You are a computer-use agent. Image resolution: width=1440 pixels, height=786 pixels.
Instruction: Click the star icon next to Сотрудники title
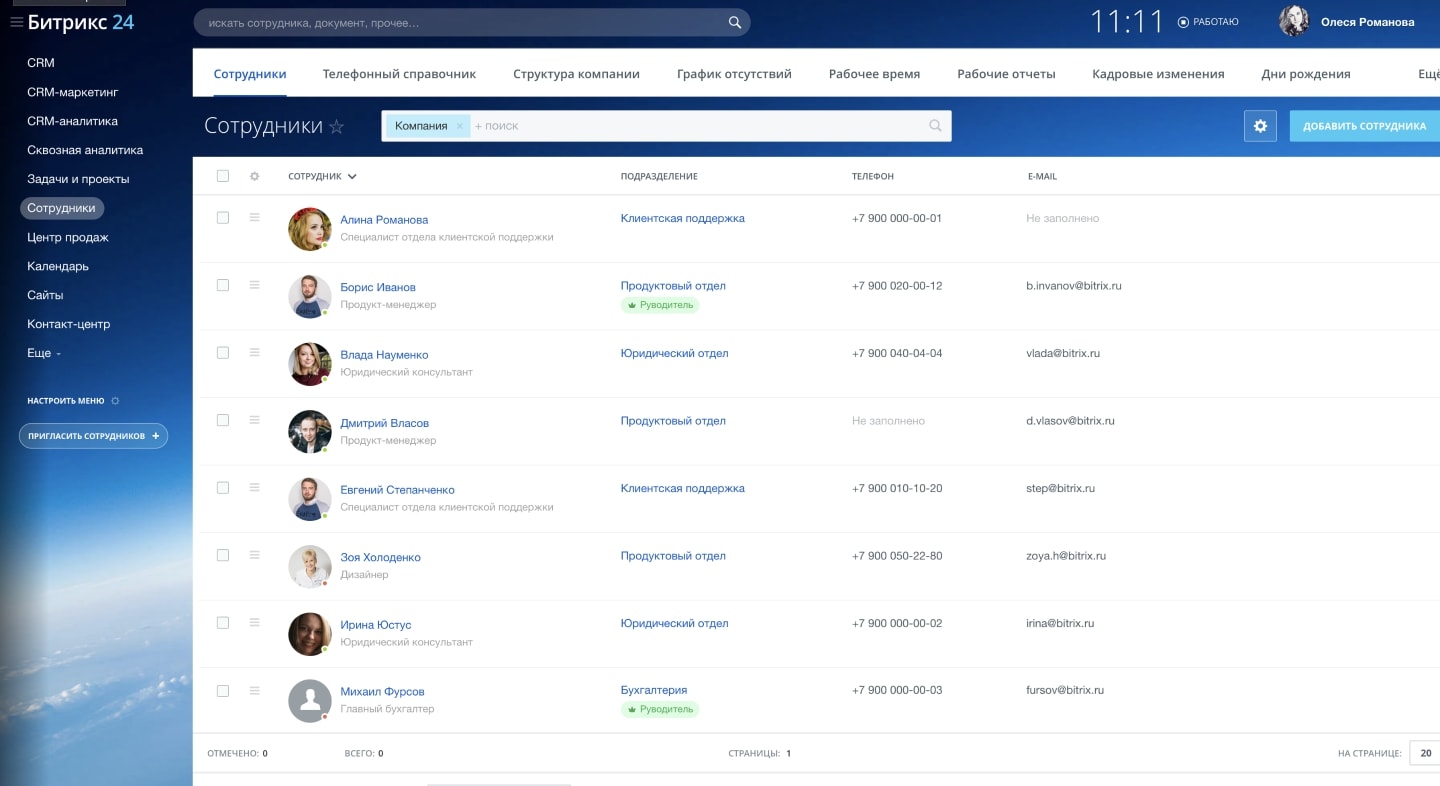coord(337,127)
